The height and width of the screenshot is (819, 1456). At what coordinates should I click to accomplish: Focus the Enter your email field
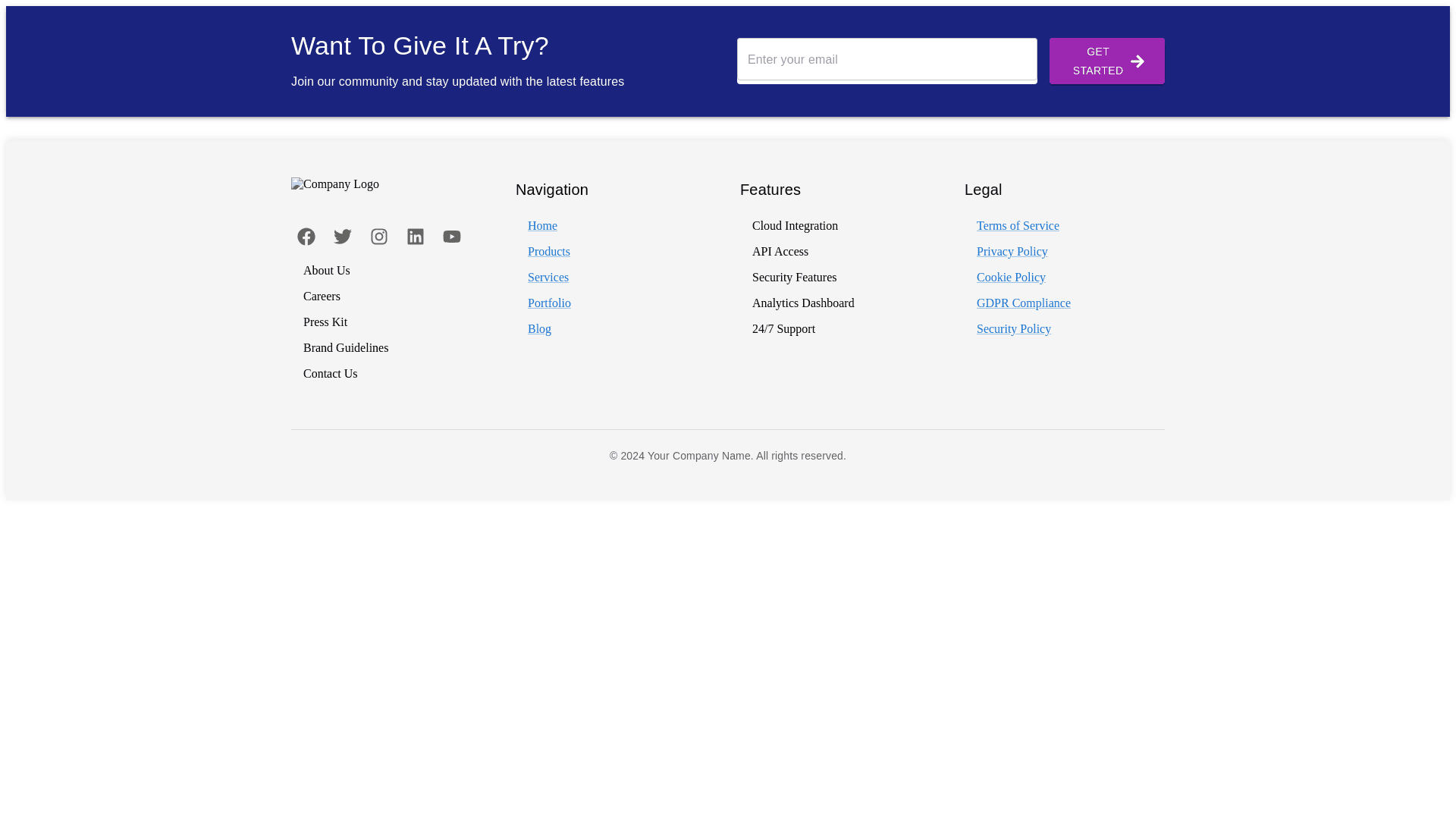click(x=886, y=60)
